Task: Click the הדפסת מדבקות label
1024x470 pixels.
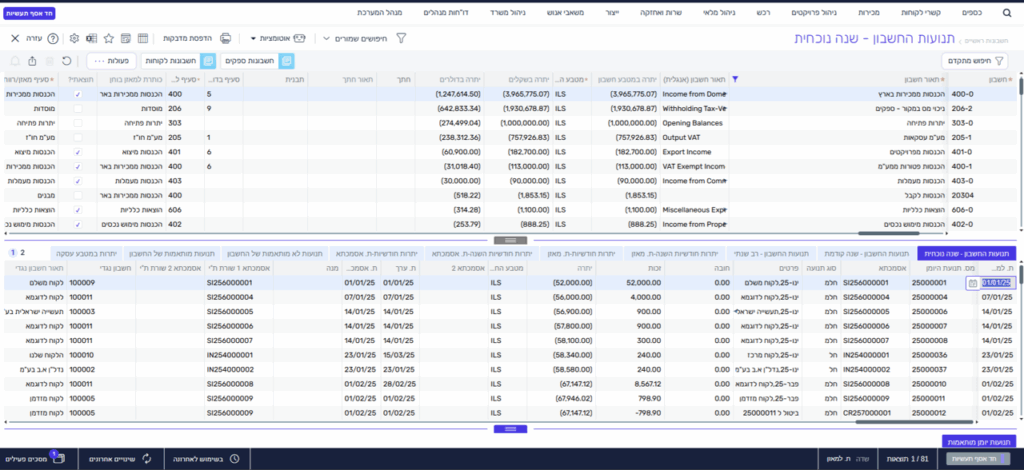Action: (x=187, y=39)
